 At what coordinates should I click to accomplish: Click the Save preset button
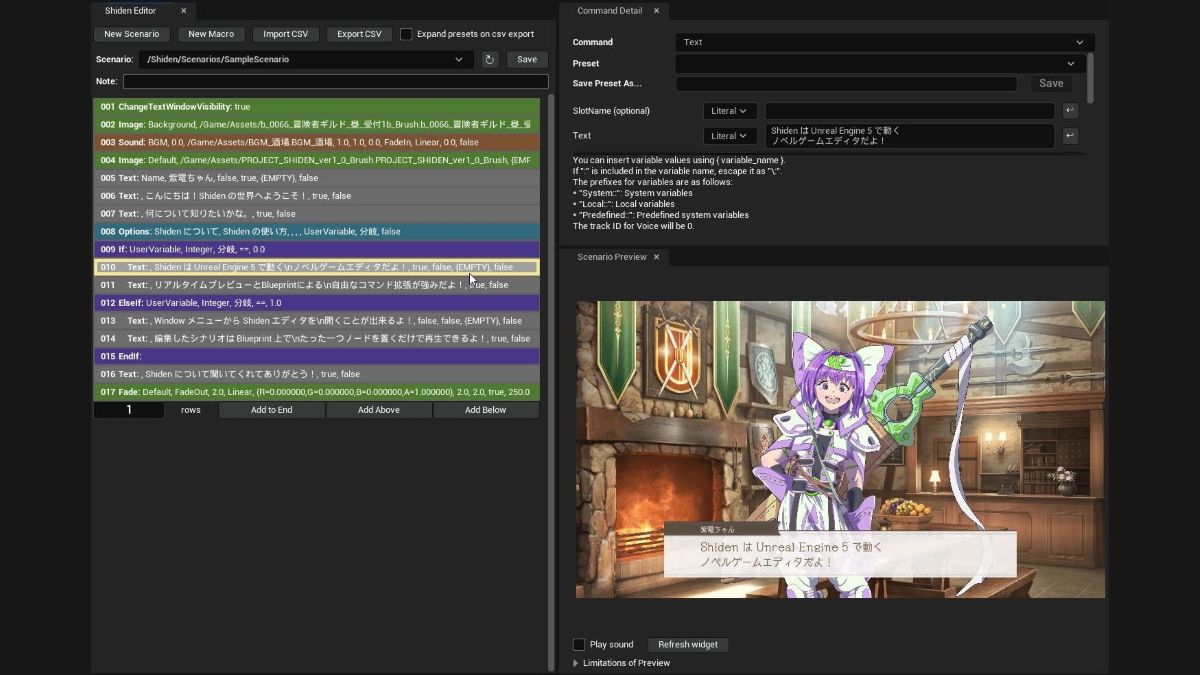click(x=1051, y=84)
